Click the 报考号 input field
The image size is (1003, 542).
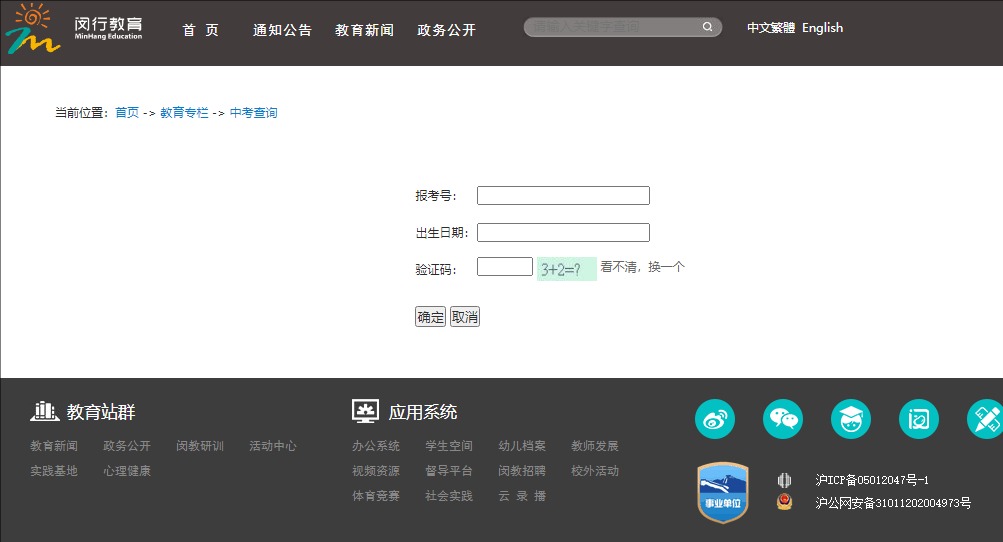563,196
